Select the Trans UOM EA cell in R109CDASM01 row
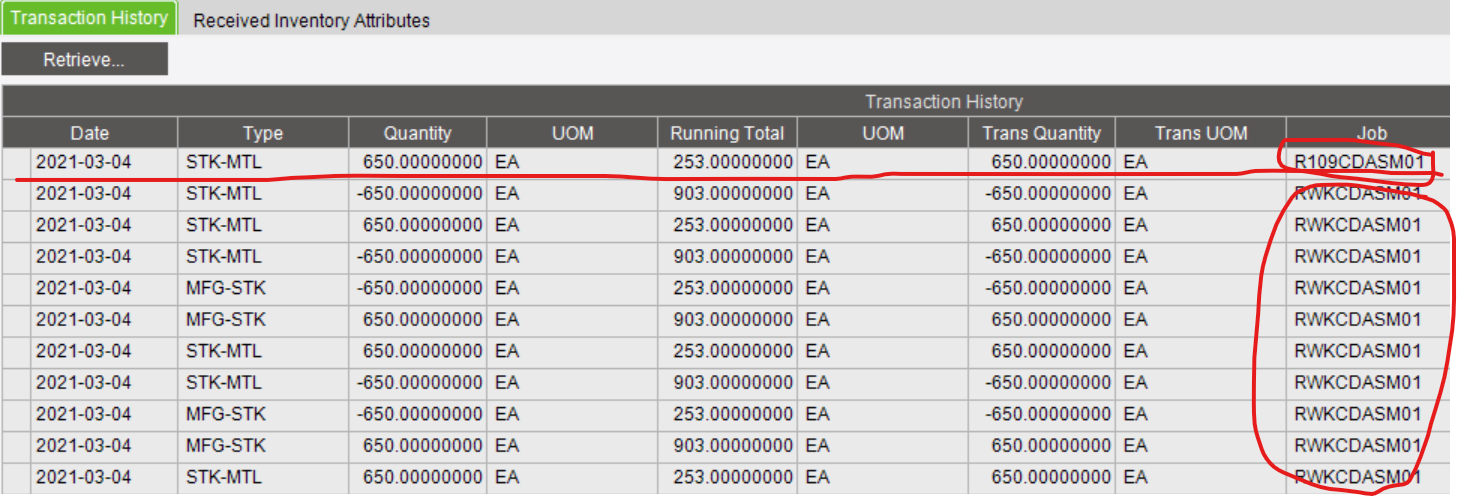The width and height of the screenshot is (1457, 497). tap(1201, 162)
